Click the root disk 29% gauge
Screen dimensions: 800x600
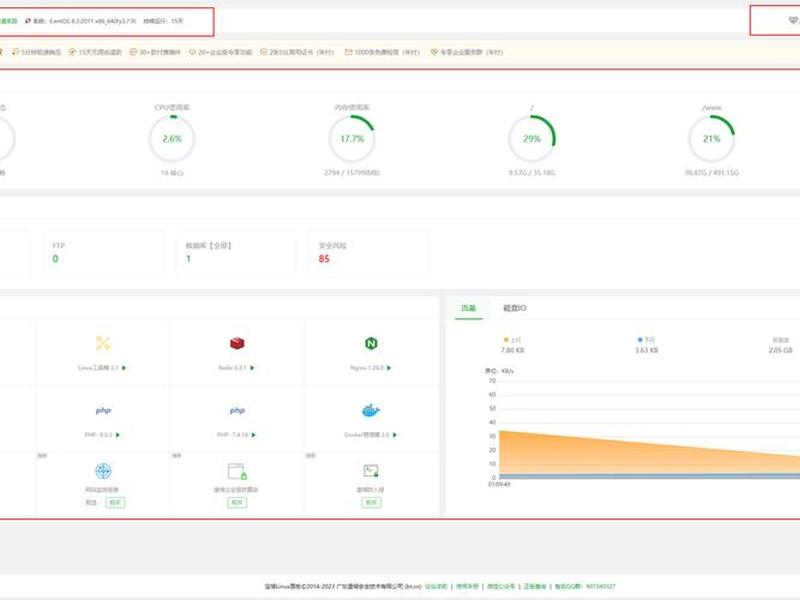point(532,139)
